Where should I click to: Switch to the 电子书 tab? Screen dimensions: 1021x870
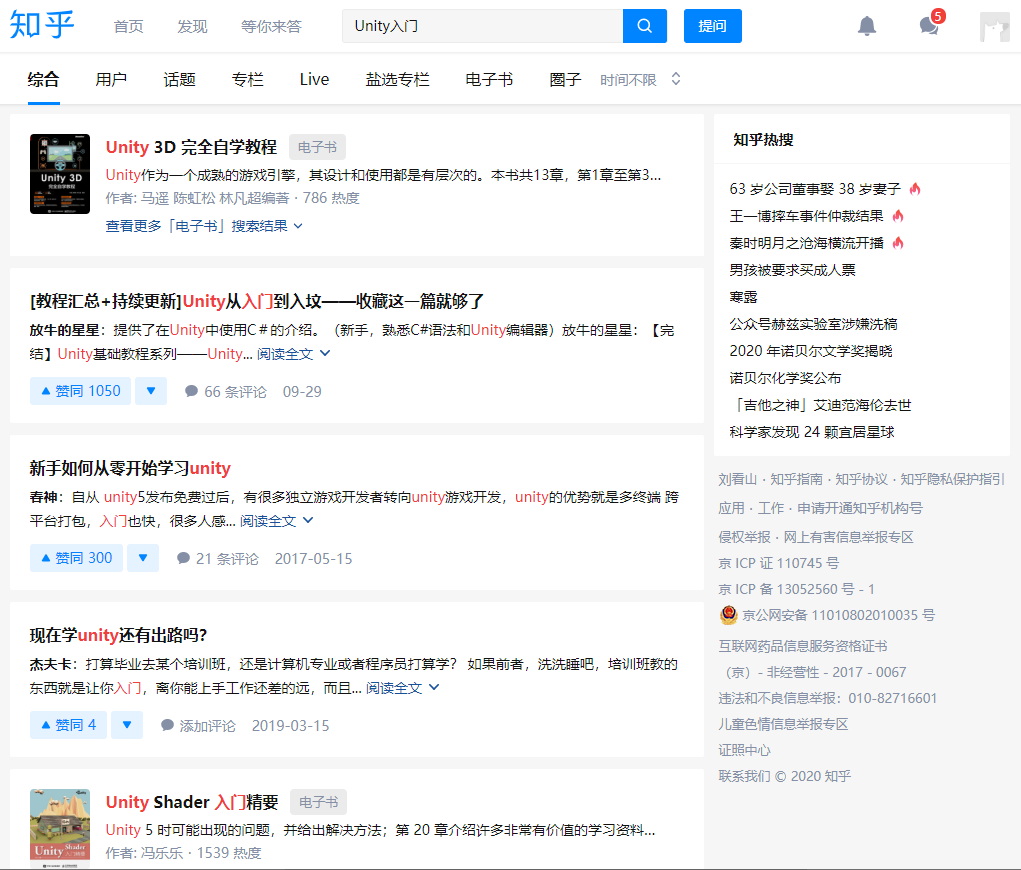(489, 79)
